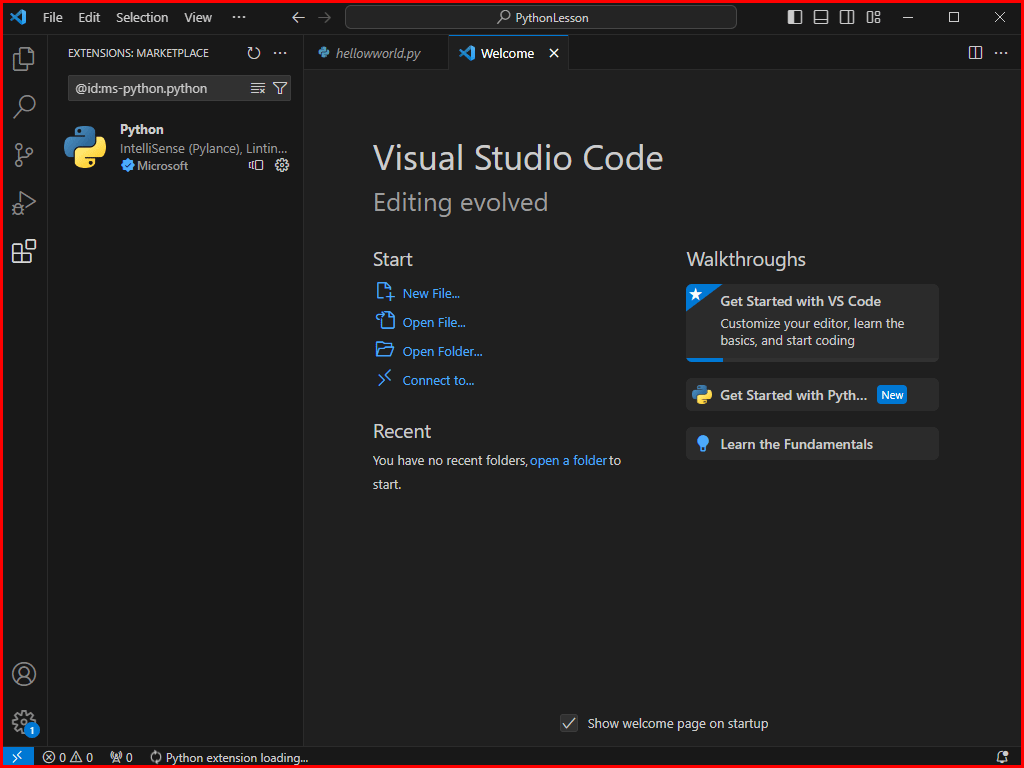Open Extensions panel more actions menu

tap(280, 53)
